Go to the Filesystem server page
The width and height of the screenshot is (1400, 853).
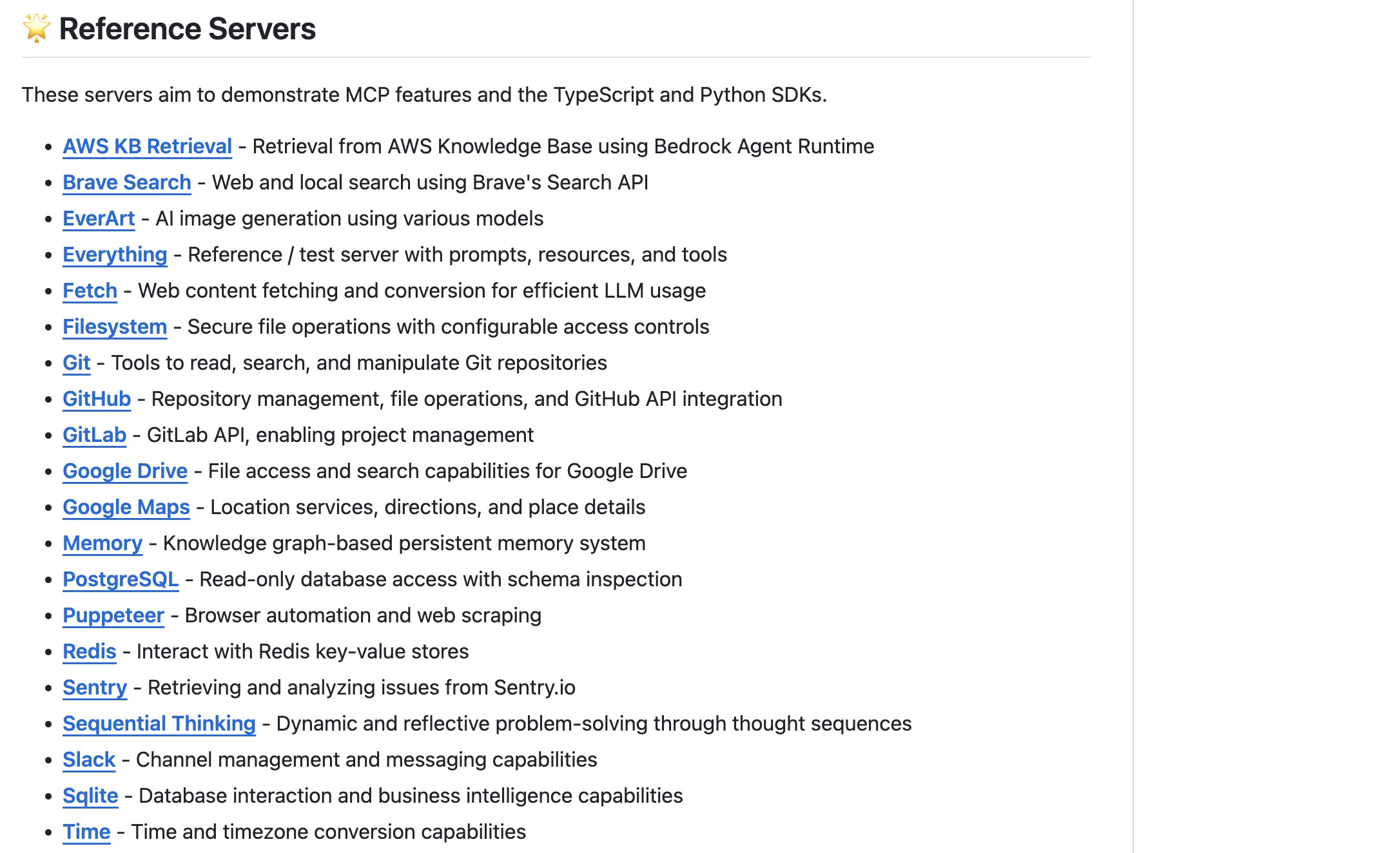pos(115,327)
